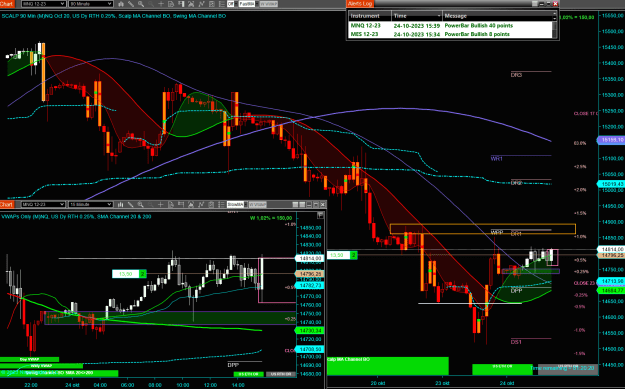The height and width of the screenshot is (389, 625).
Task: Click zoom out magnifier in 15 Minute chart toolbar
Action: 151,204
